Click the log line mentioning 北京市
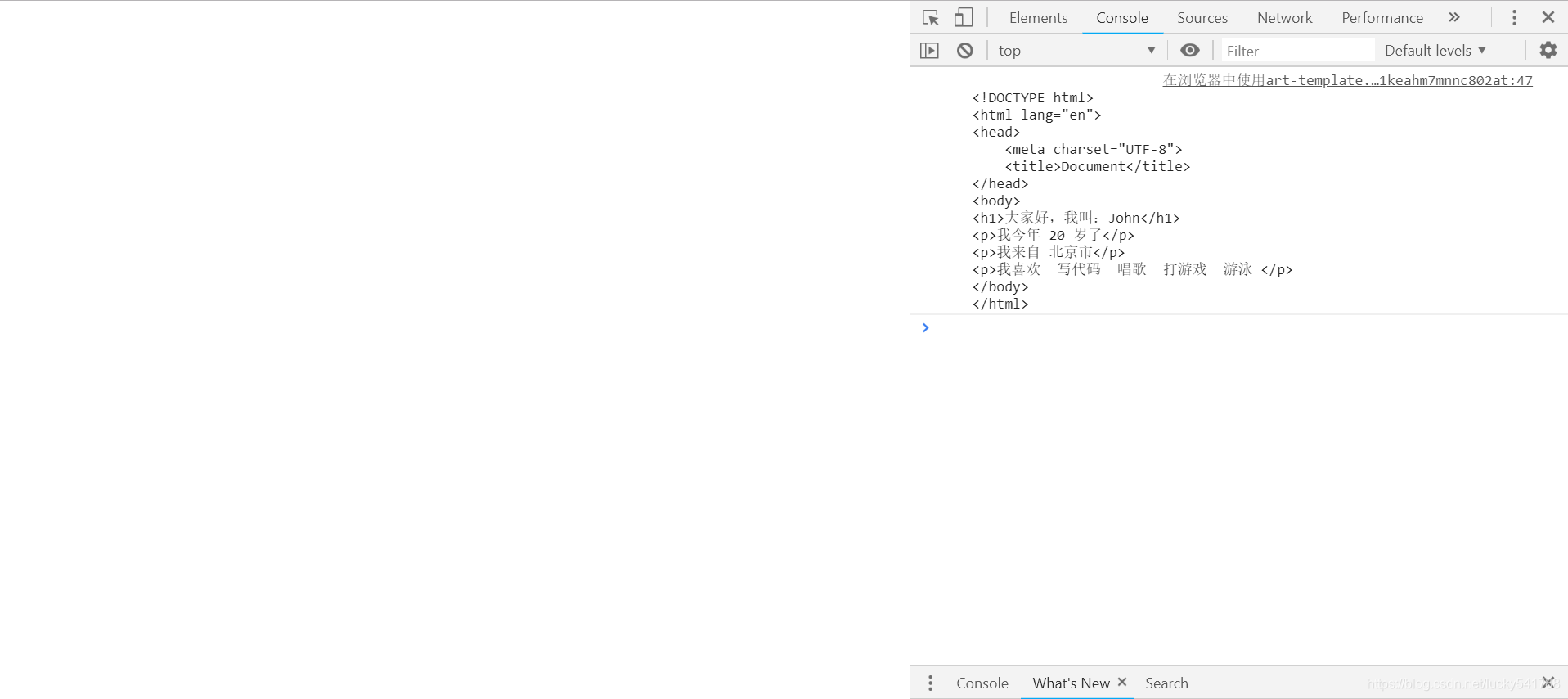This screenshot has width=1568, height=699. click(1048, 252)
